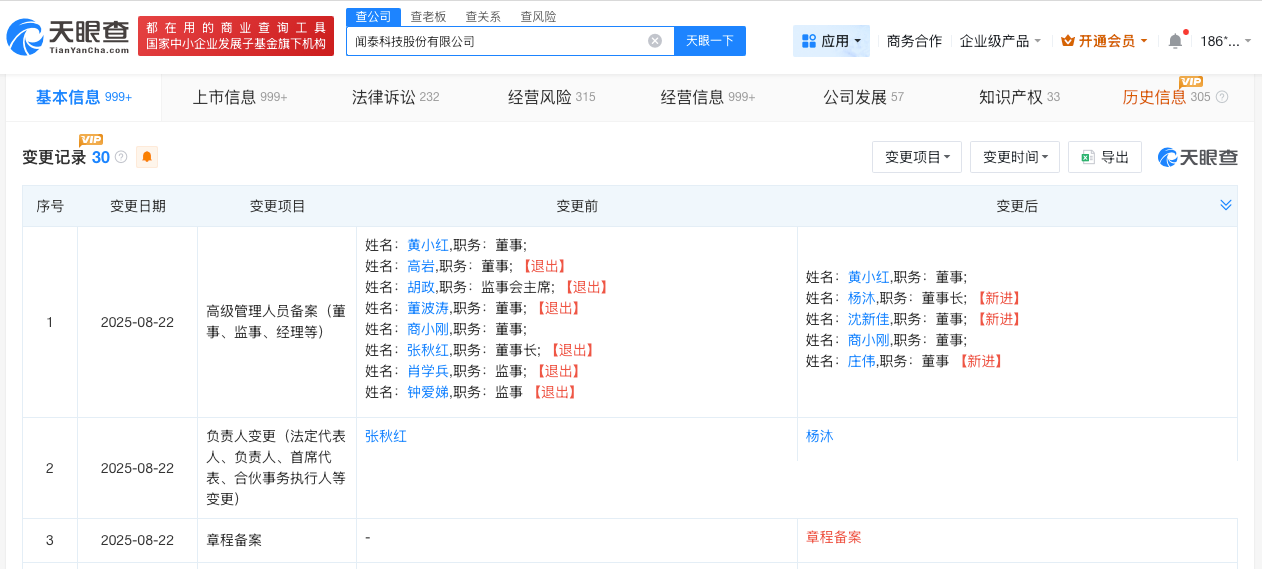Image resolution: width=1262 pixels, height=569 pixels.
Task: Click the 变更项目 column header
Action: [x=278, y=206]
